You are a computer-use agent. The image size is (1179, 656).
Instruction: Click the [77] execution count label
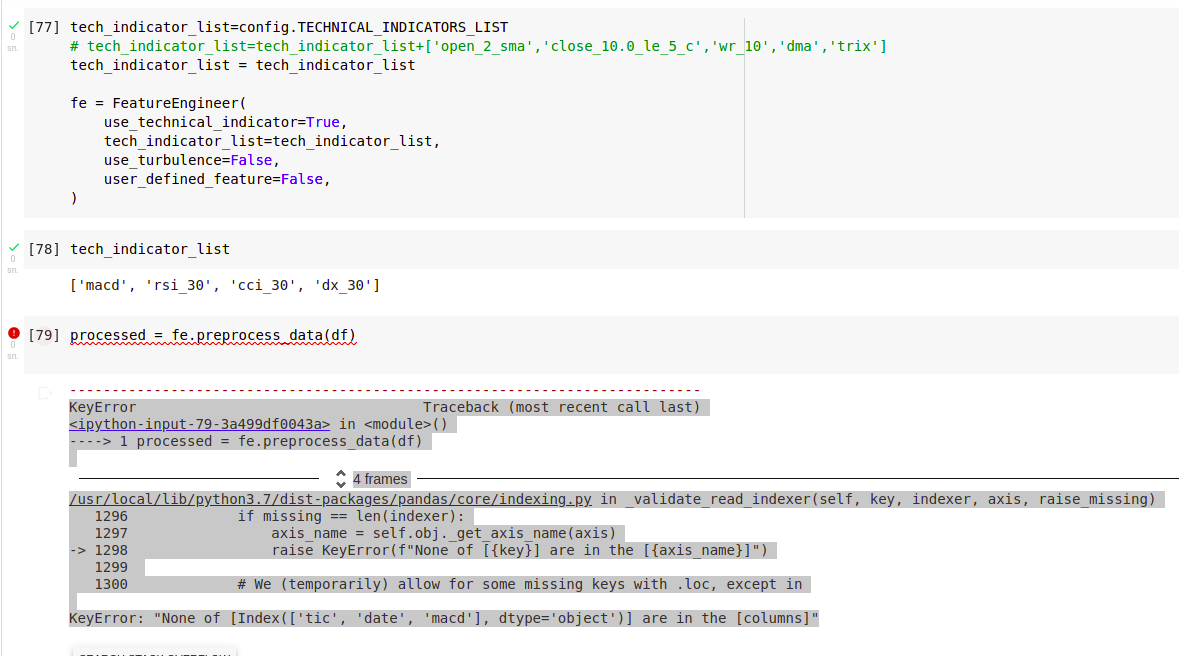point(44,27)
